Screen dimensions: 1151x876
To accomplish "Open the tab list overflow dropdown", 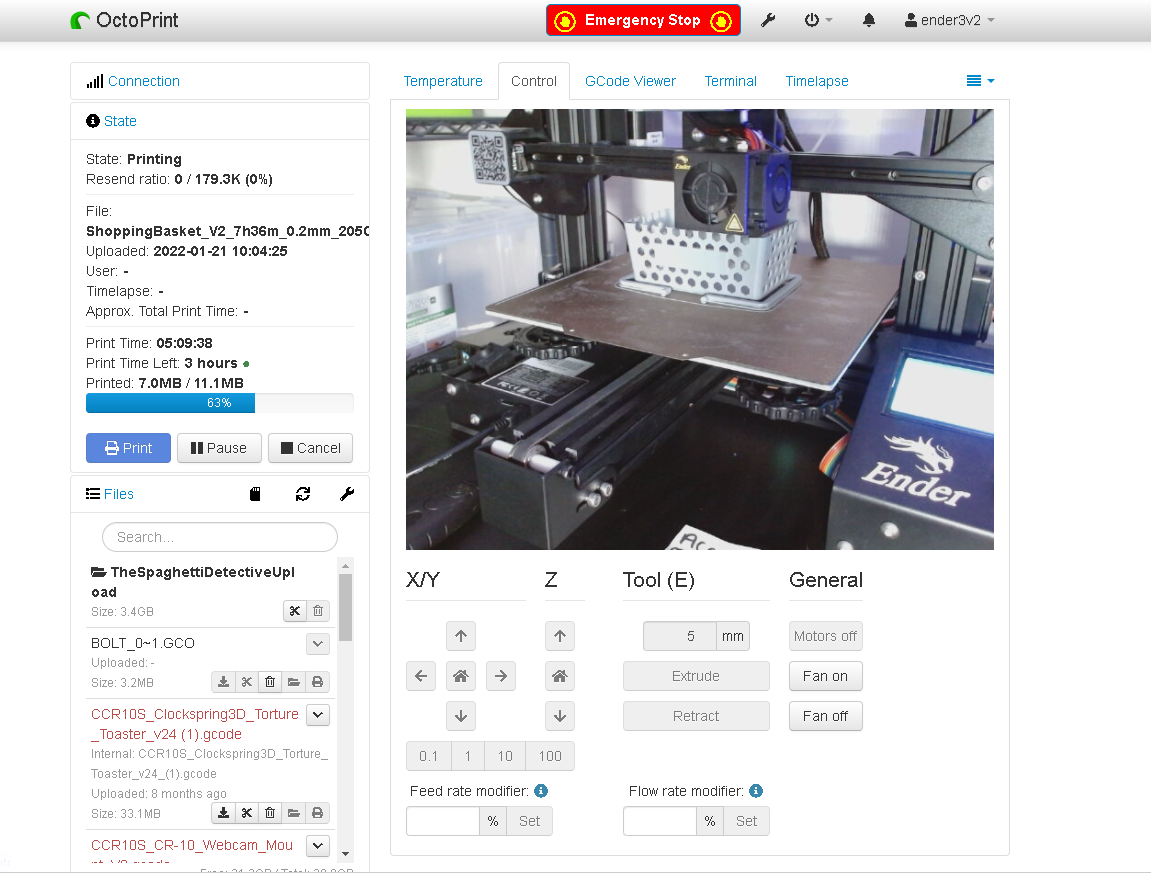I will tap(980, 81).
